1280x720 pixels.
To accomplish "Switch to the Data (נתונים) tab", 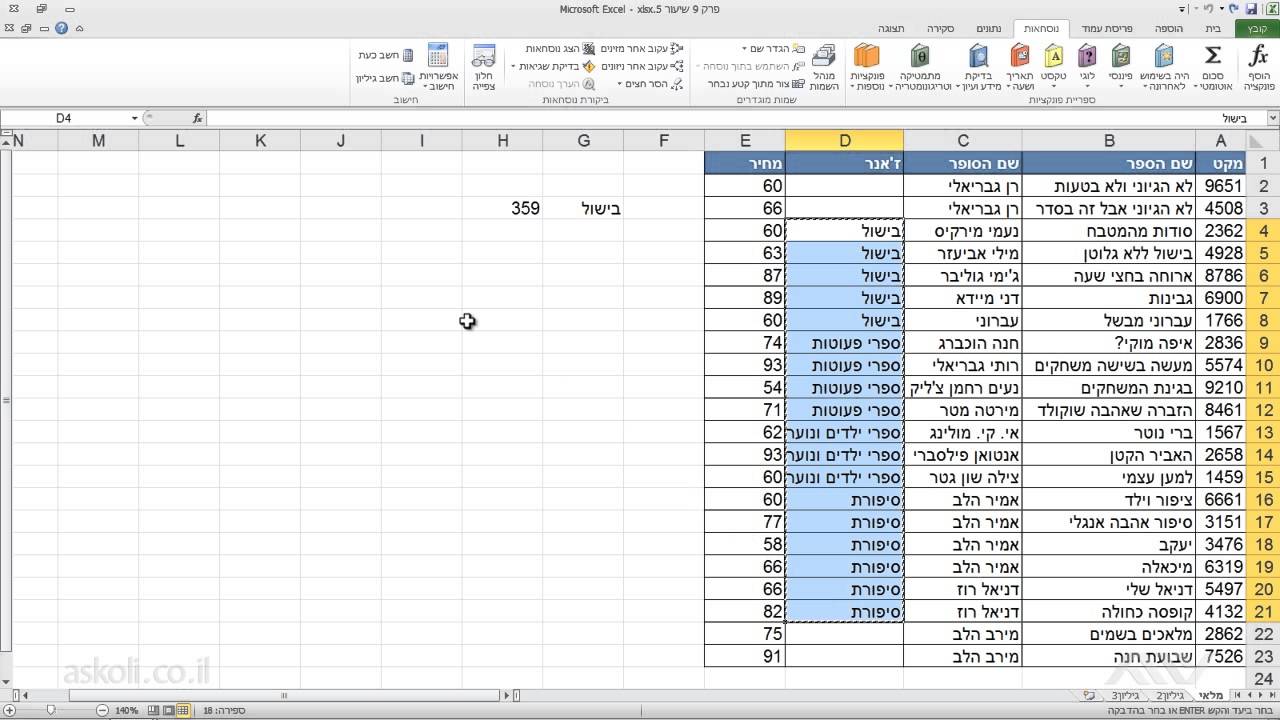I will coord(989,29).
